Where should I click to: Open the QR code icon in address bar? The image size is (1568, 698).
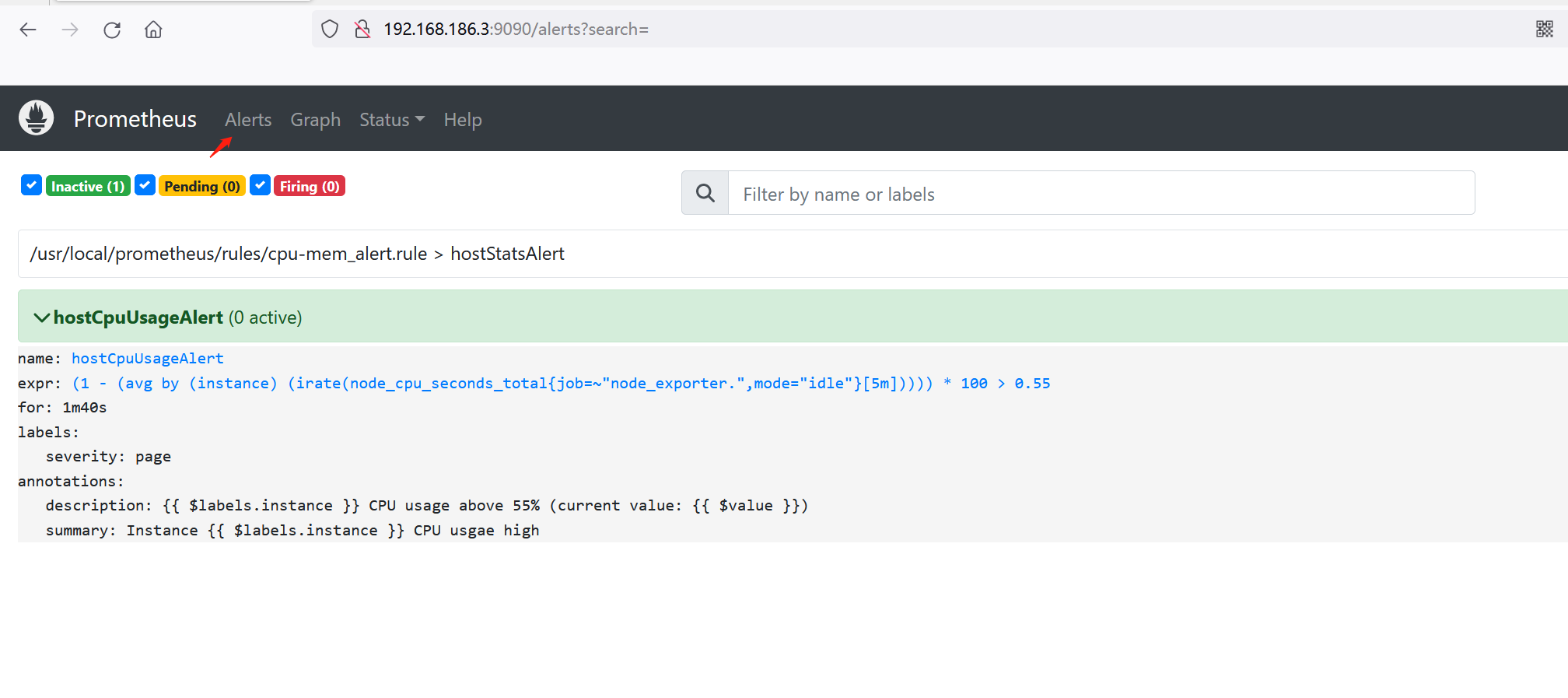click(1544, 30)
